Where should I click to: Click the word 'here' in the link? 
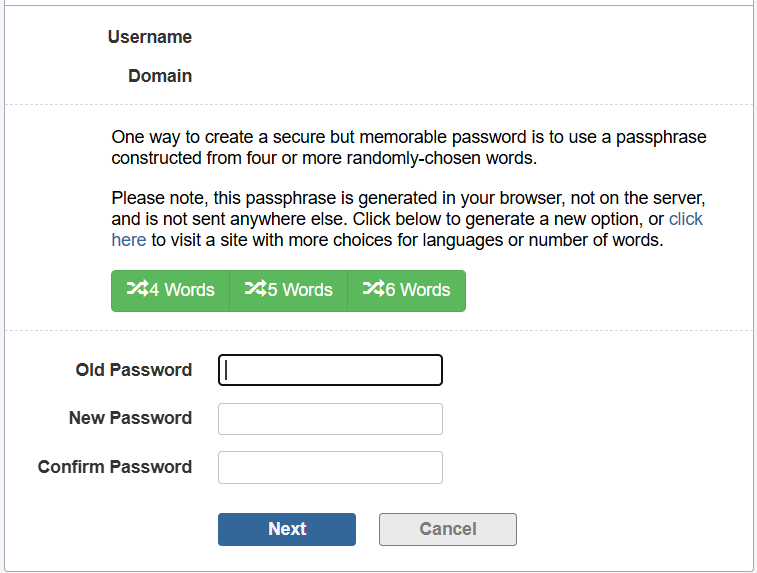pyautogui.click(x=128, y=240)
